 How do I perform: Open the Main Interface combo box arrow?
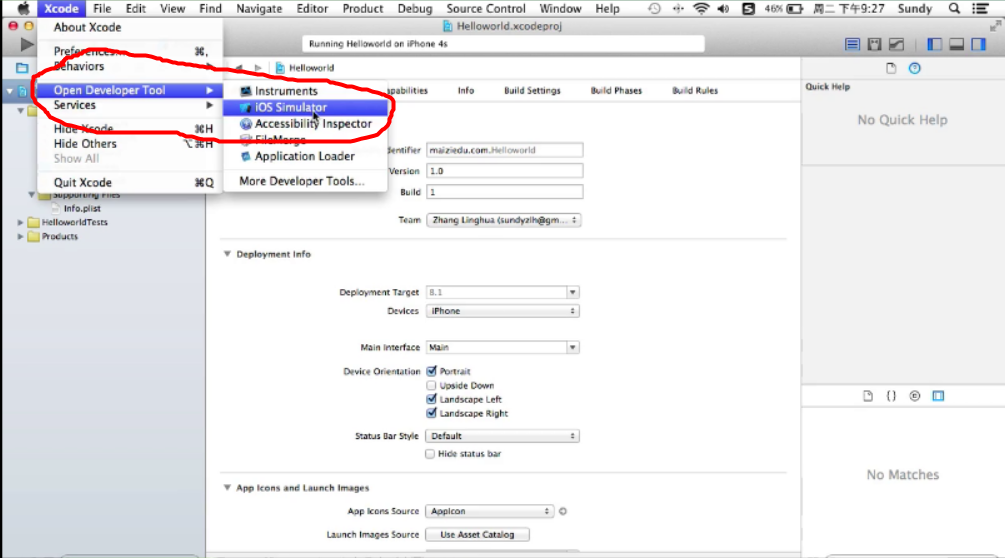tap(572, 347)
